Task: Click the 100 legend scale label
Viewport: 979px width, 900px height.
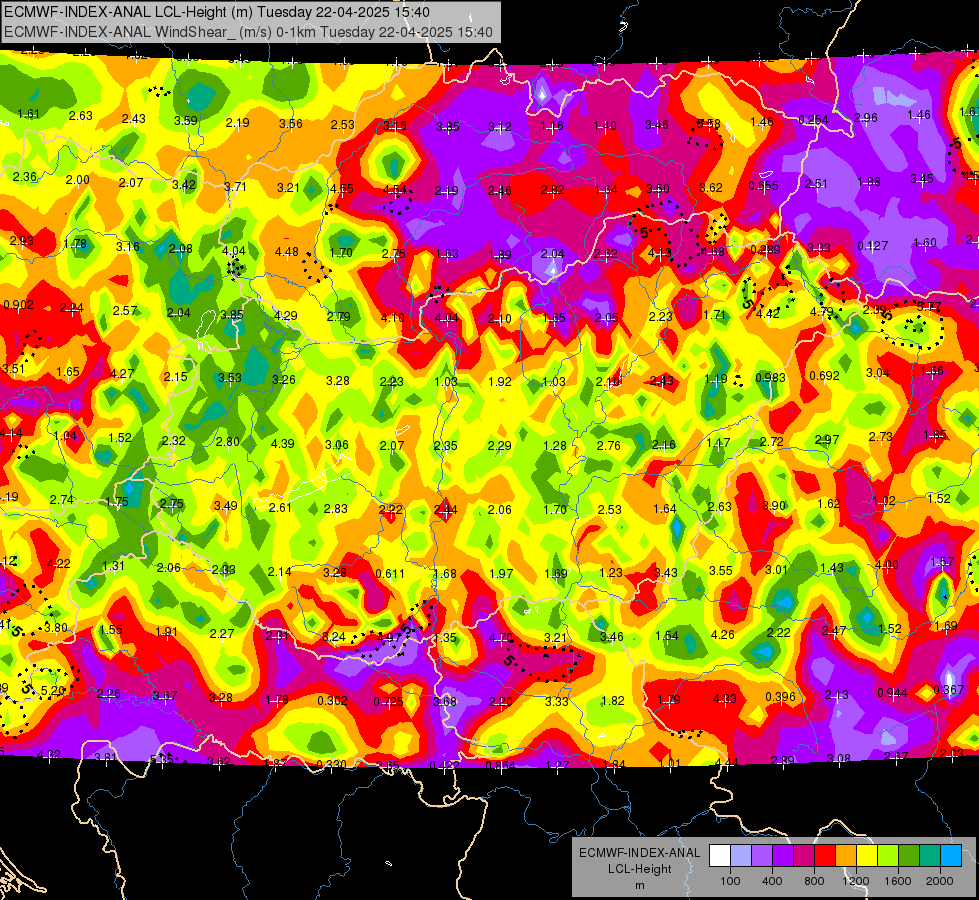Action: click(x=730, y=881)
